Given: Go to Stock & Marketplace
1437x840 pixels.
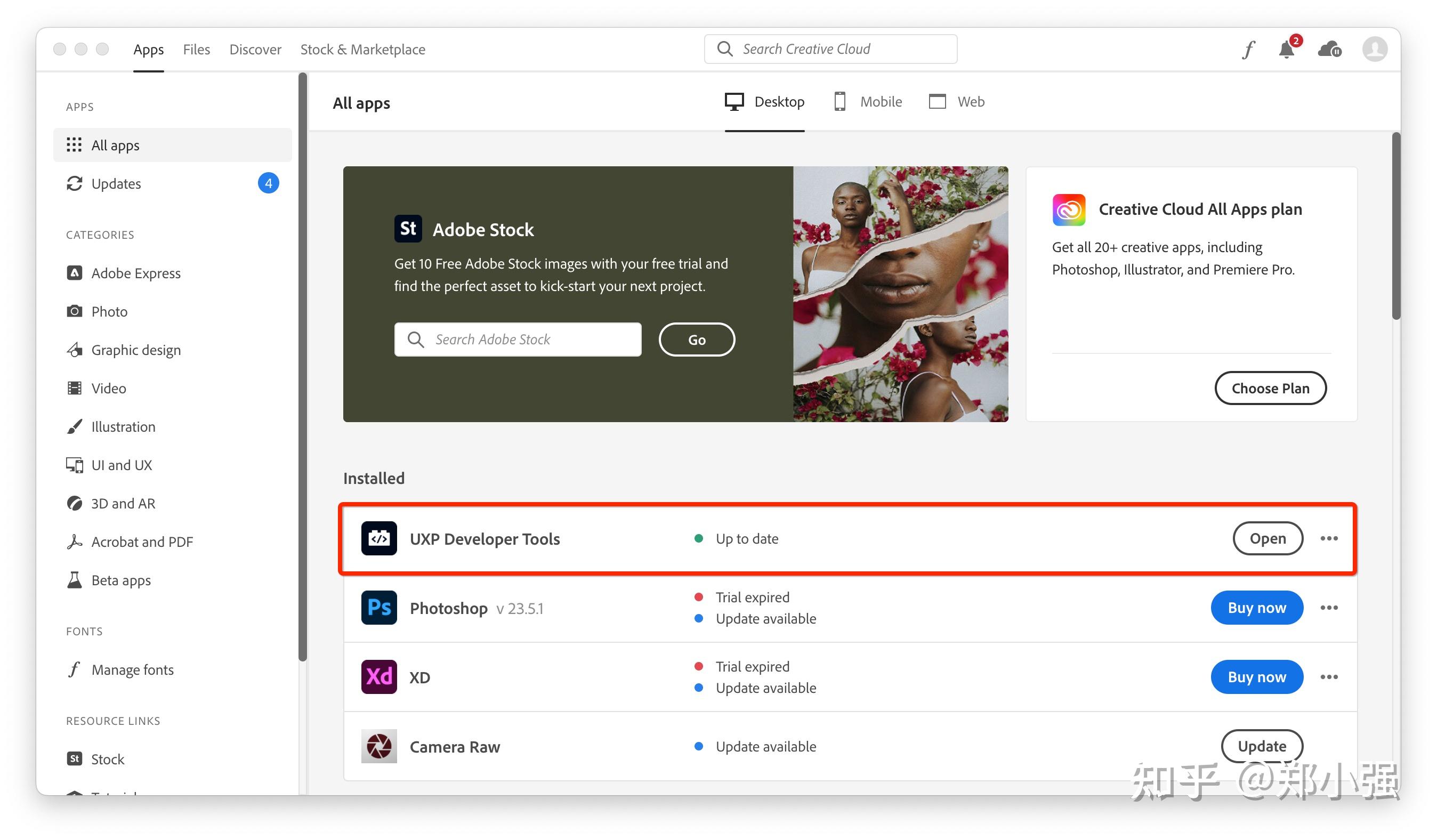Looking at the screenshot, I should click(363, 49).
